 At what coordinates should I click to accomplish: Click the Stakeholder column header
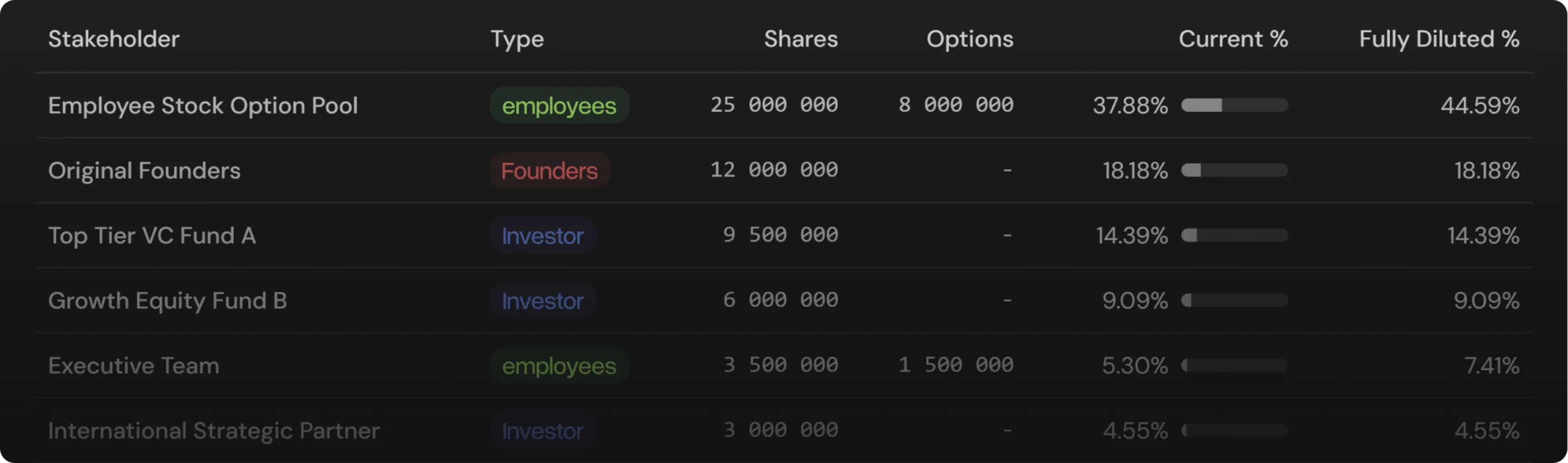[x=114, y=39]
